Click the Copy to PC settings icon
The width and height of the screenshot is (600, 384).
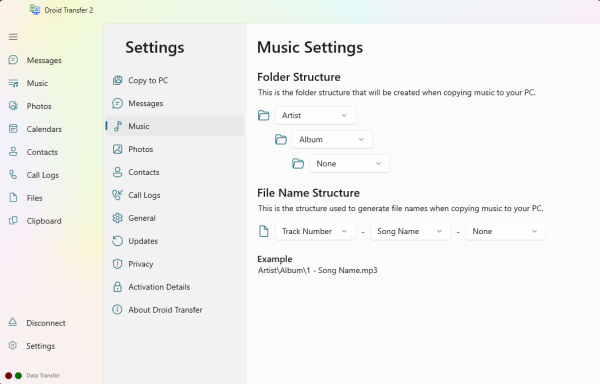tap(117, 80)
